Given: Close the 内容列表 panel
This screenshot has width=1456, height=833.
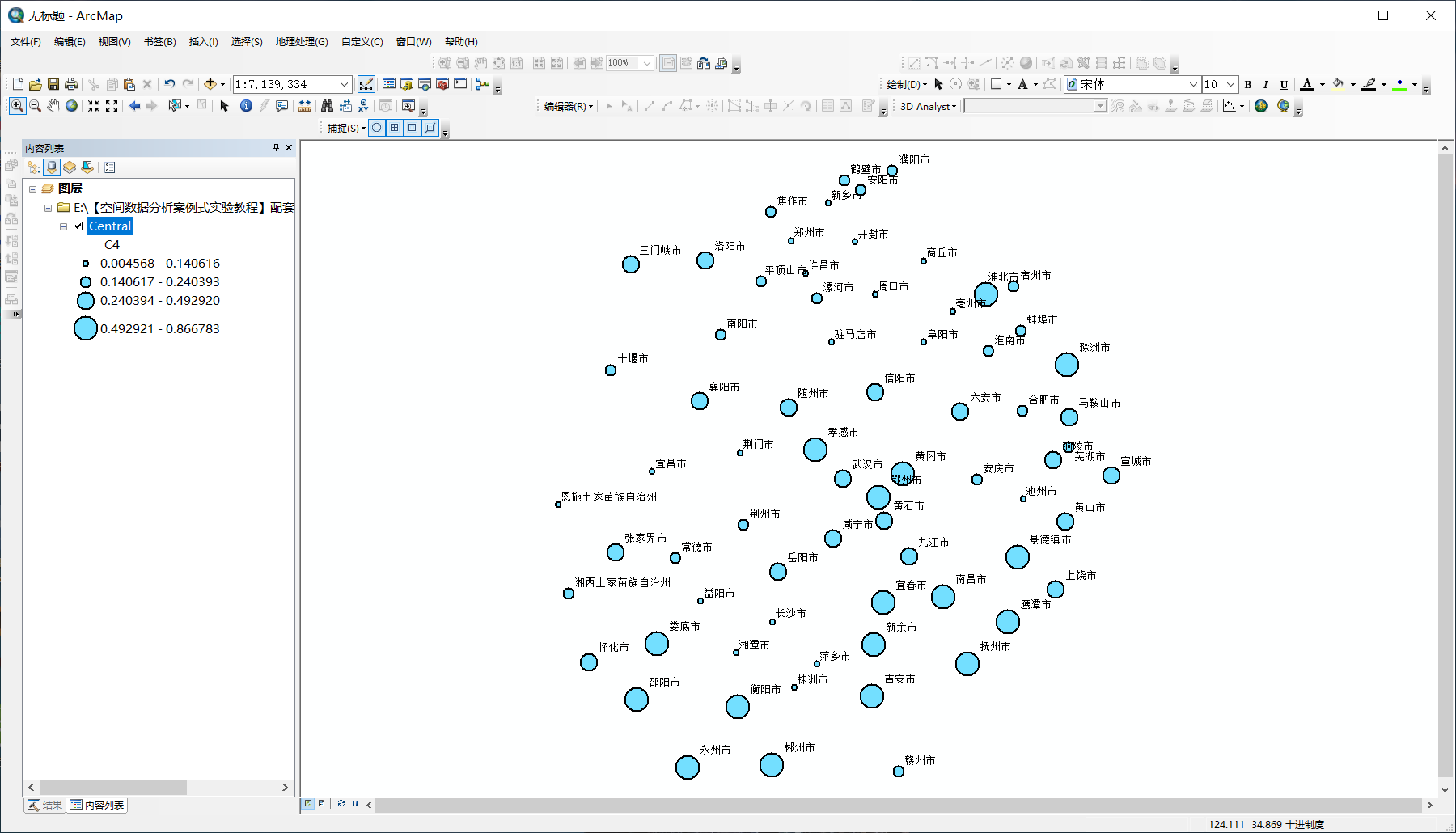Looking at the screenshot, I should [289, 148].
